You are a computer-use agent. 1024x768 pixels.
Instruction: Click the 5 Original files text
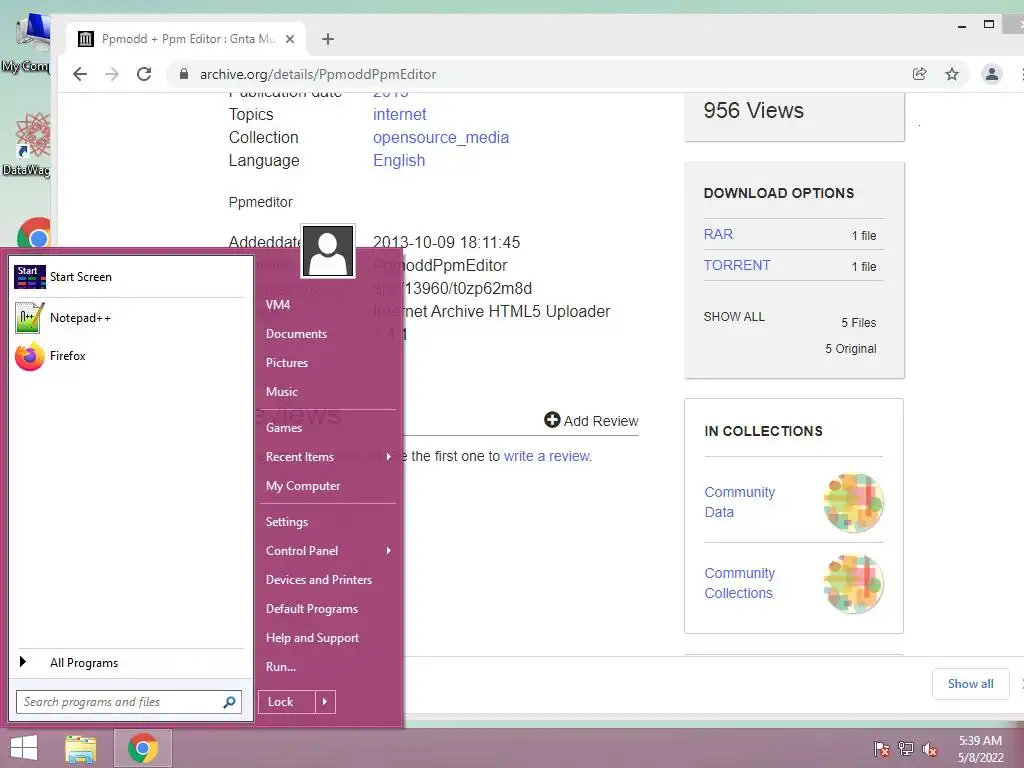tap(850, 349)
